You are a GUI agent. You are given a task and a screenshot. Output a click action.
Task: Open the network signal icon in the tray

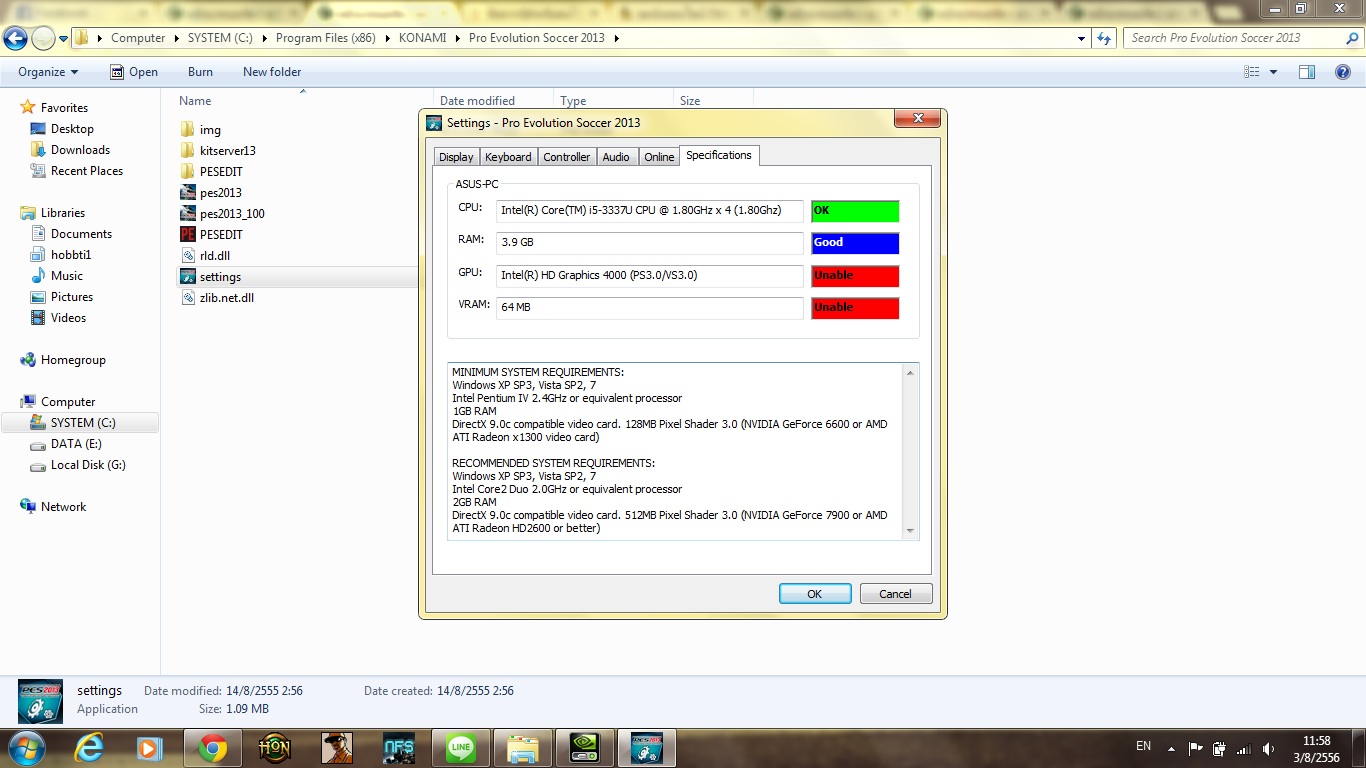click(1244, 748)
